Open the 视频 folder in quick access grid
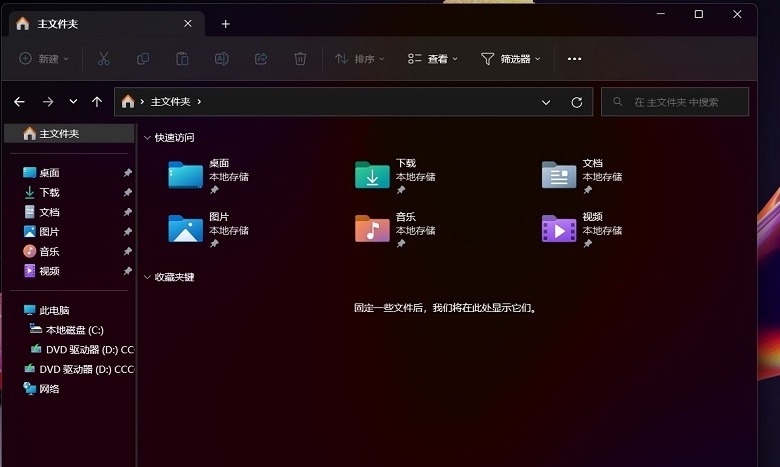The height and width of the screenshot is (467, 780). pos(582,230)
